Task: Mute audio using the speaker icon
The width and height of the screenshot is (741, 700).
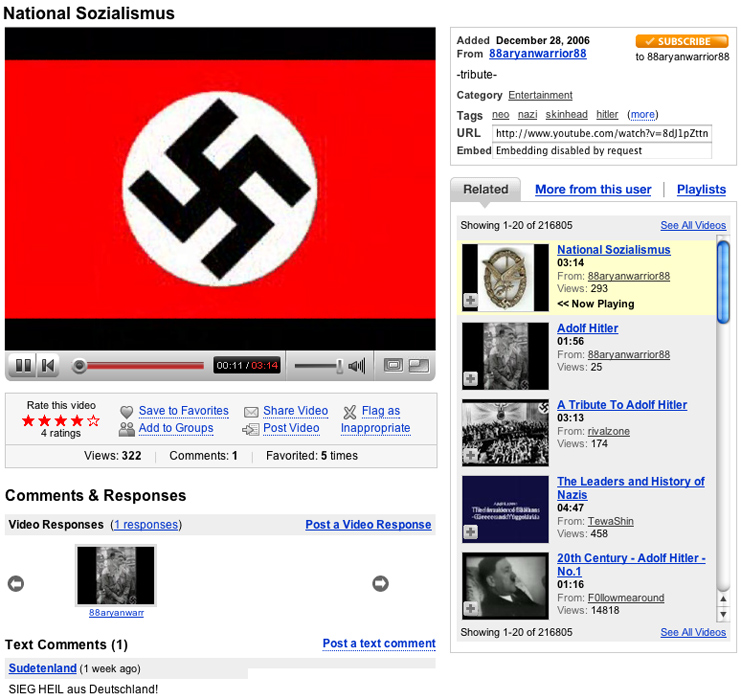Action: [x=357, y=366]
